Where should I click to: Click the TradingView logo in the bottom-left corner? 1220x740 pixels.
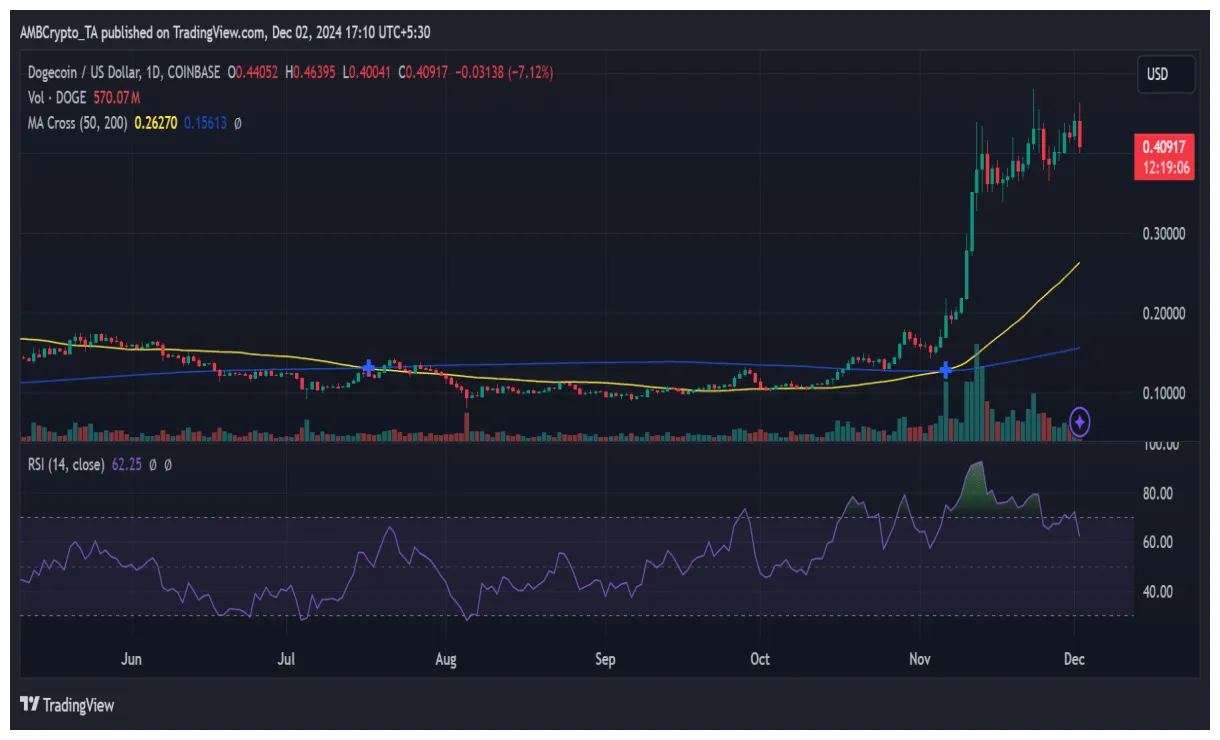coord(67,705)
